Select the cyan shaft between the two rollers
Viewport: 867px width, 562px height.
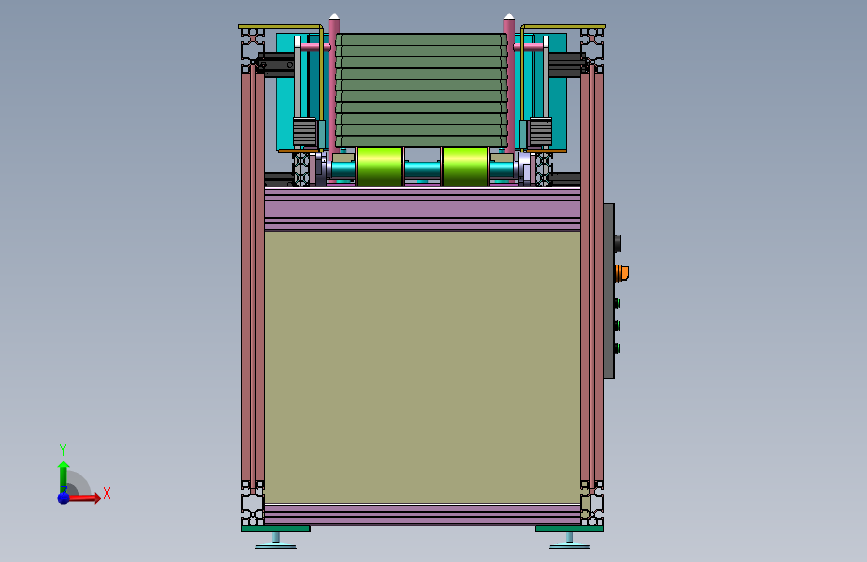tap(422, 170)
